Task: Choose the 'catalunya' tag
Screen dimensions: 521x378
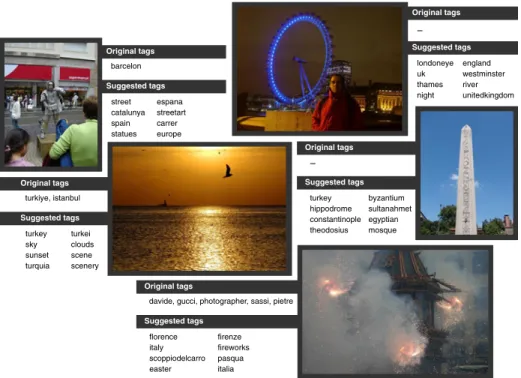Action: [128, 113]
